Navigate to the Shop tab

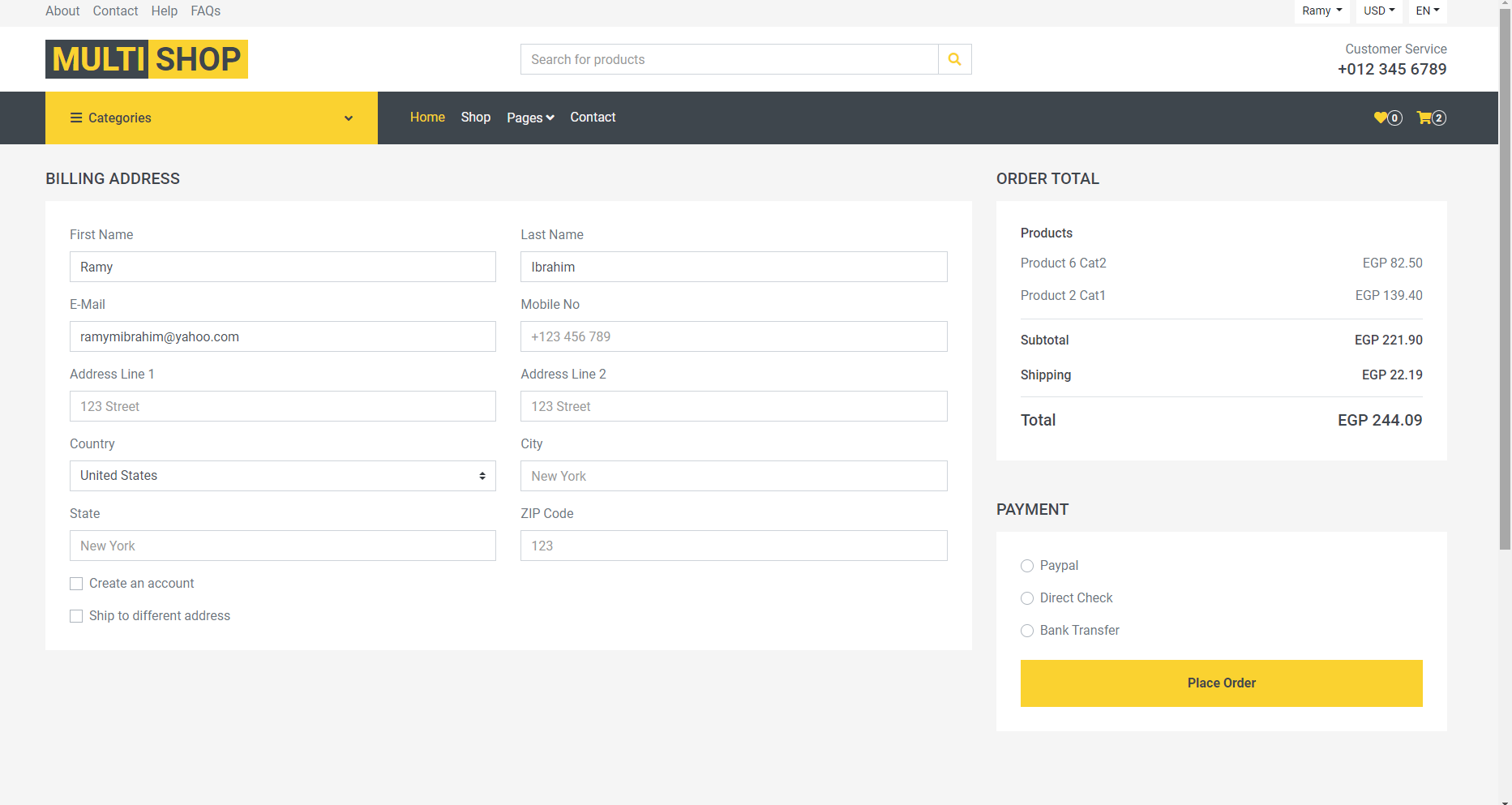(475, 118)
